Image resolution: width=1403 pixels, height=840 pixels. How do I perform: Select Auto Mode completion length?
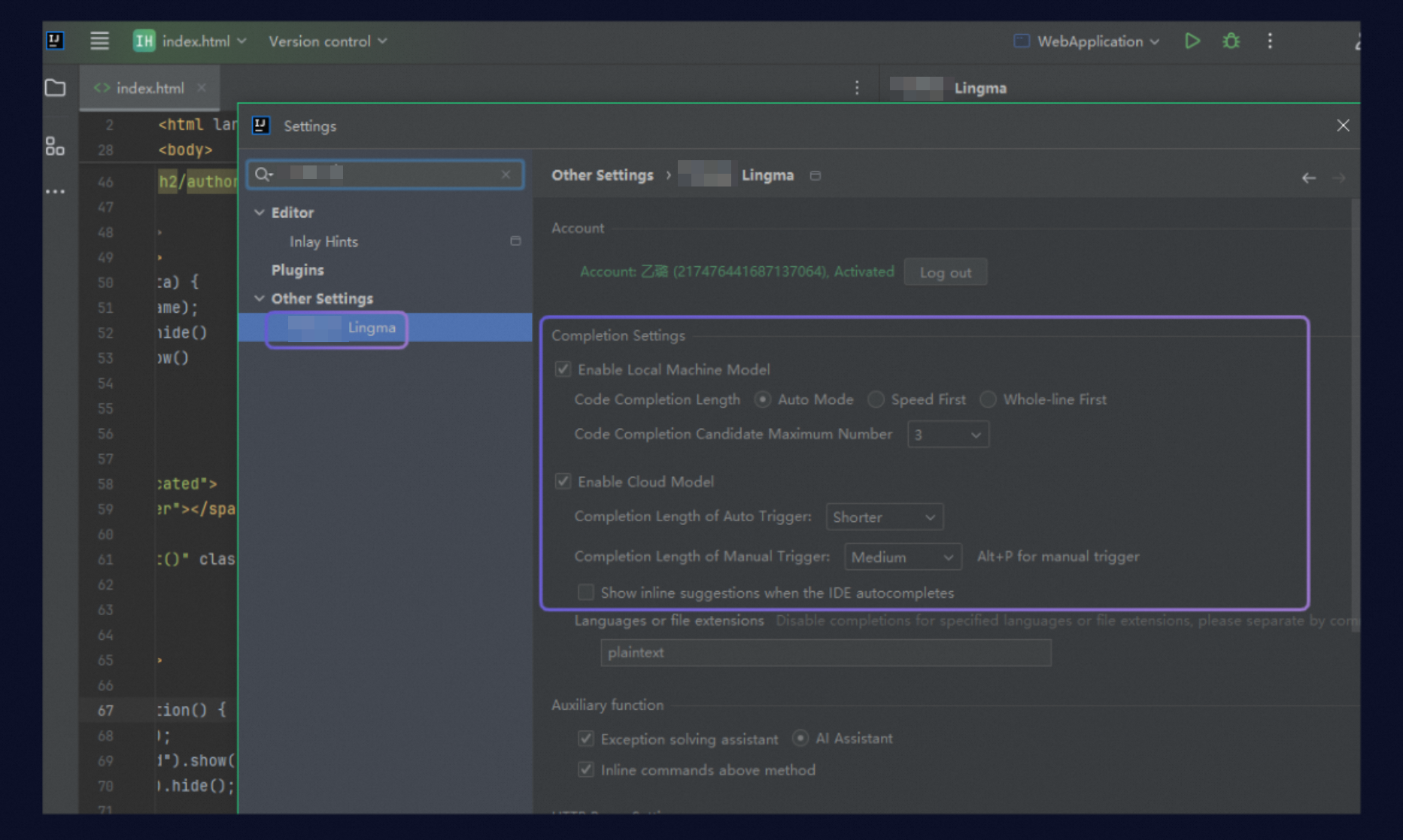pyautogui.click(x=763, y=399)
